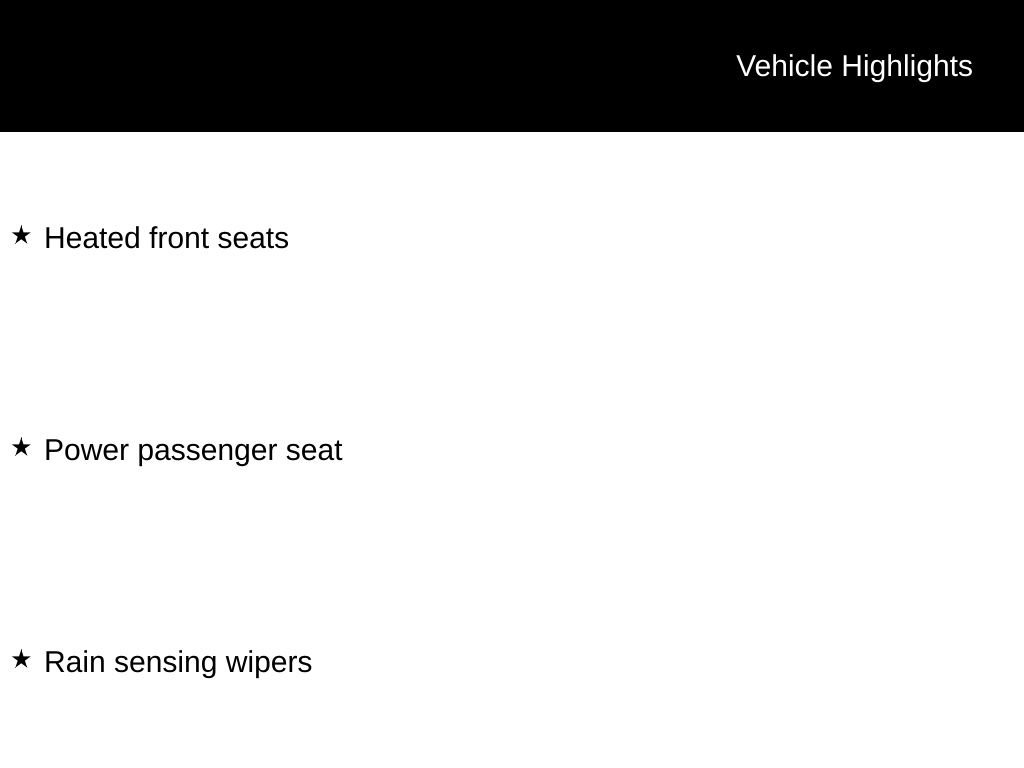Screen dimensions: 1024x768
Task: Click the blank area between the first two bullets
Action: 500,345
